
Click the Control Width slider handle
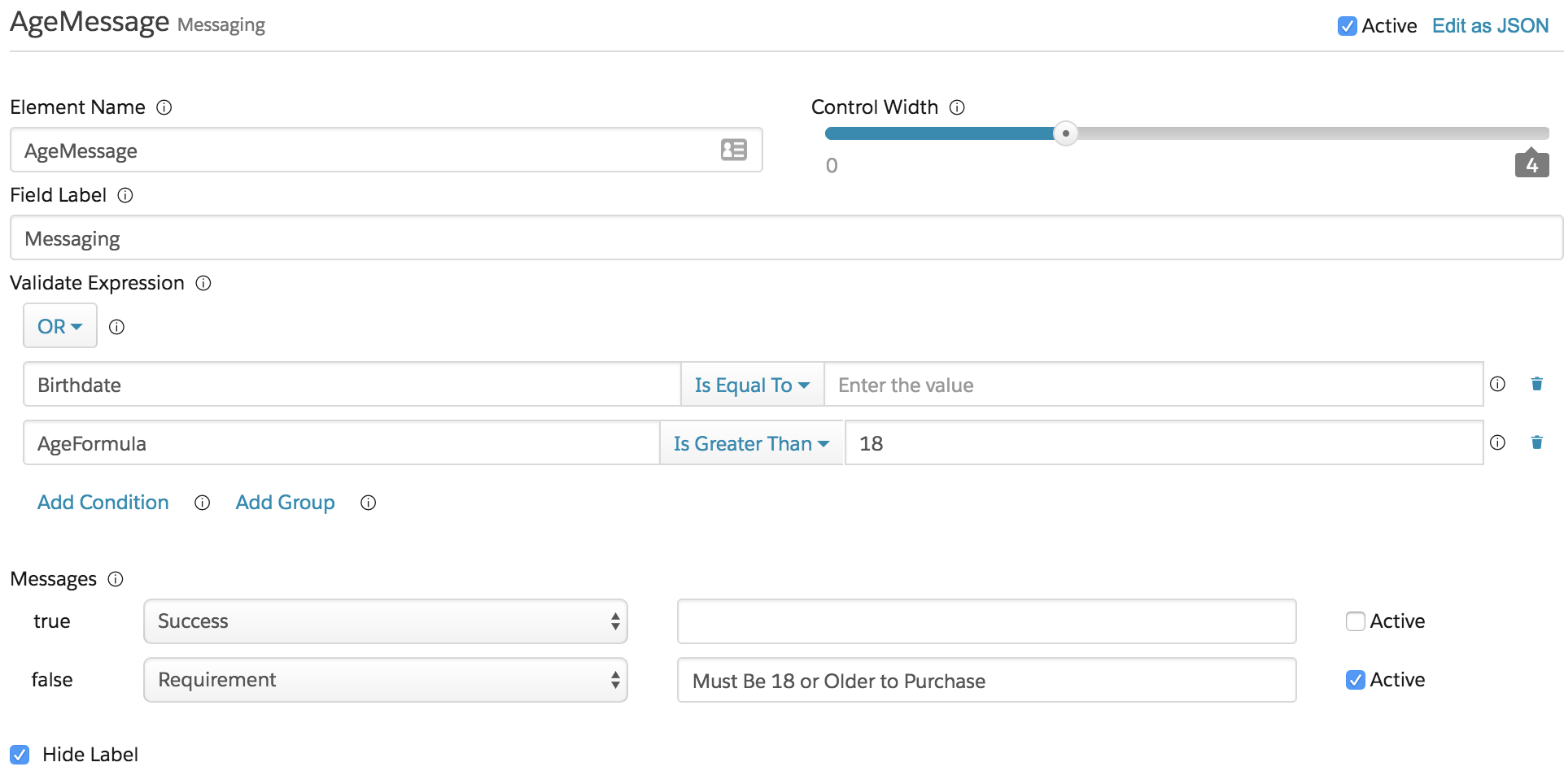1065,133
